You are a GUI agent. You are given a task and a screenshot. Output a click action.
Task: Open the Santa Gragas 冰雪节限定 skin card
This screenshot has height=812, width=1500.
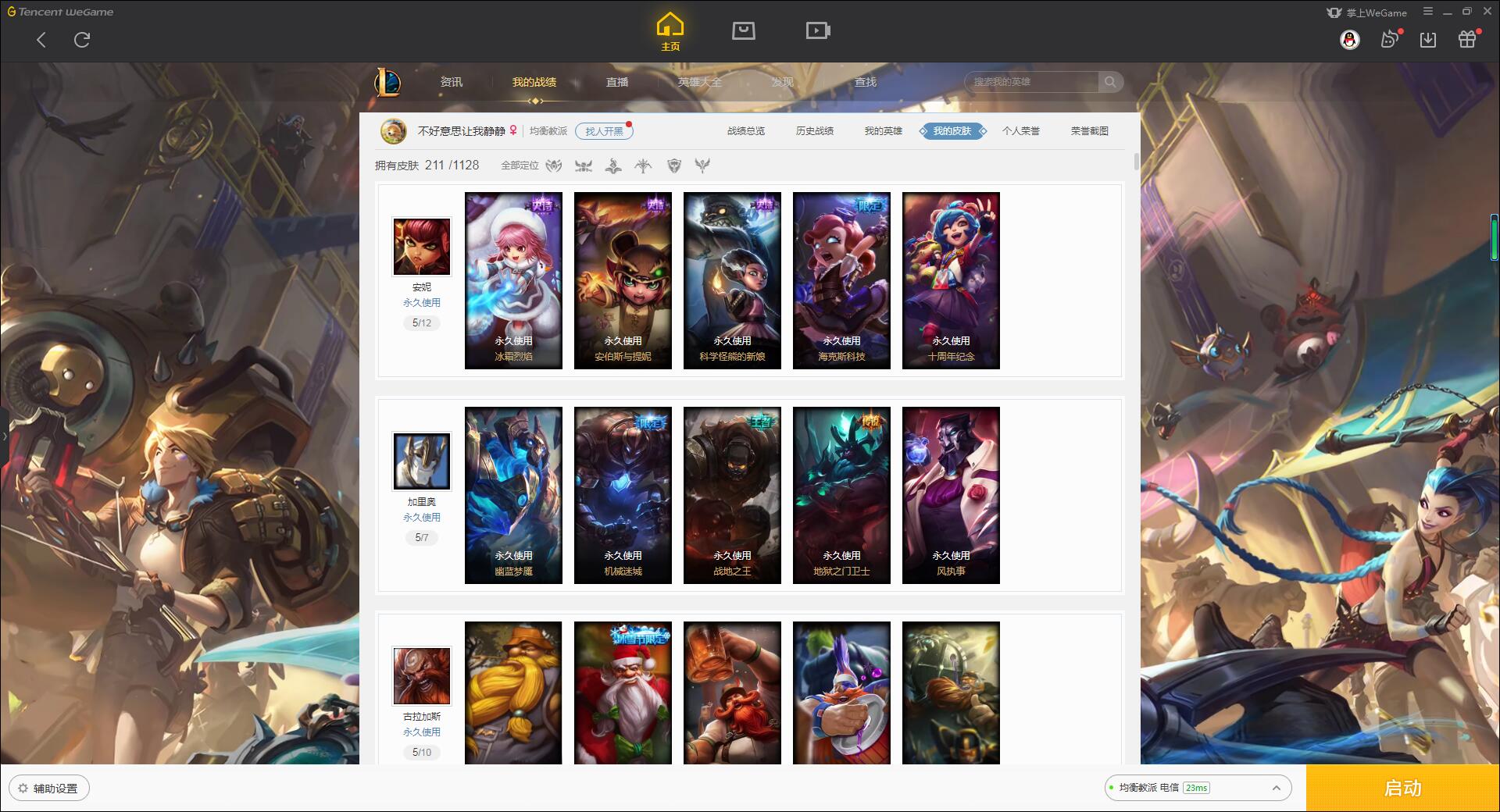tap(623, 693)
